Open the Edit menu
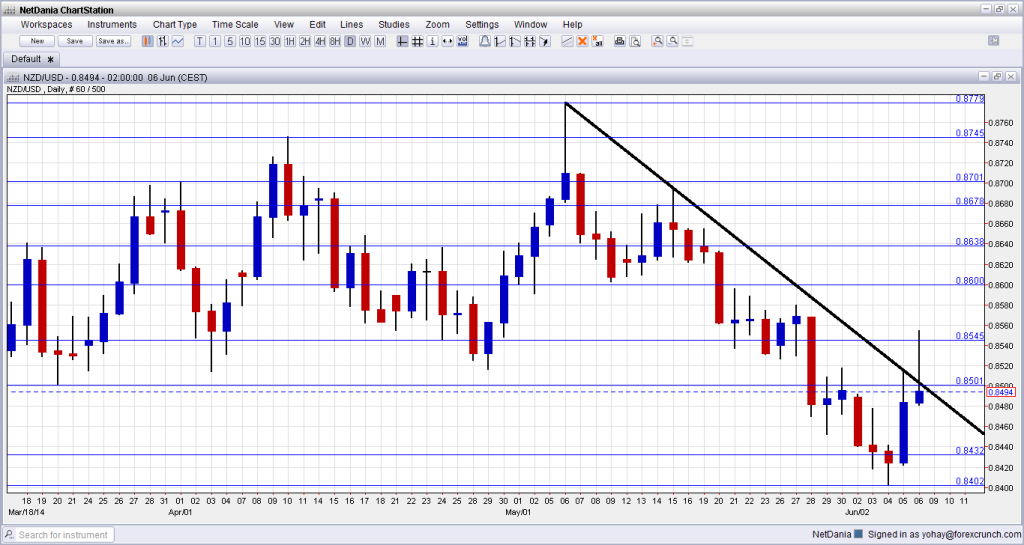The image size is (1024, 545). point(317,25)
